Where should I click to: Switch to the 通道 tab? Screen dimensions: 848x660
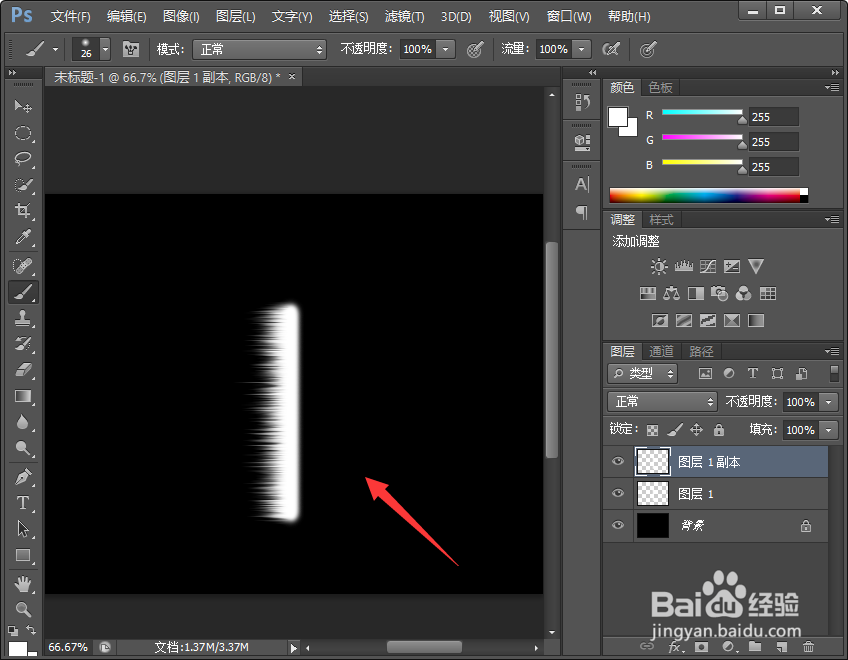coord(661,352)
